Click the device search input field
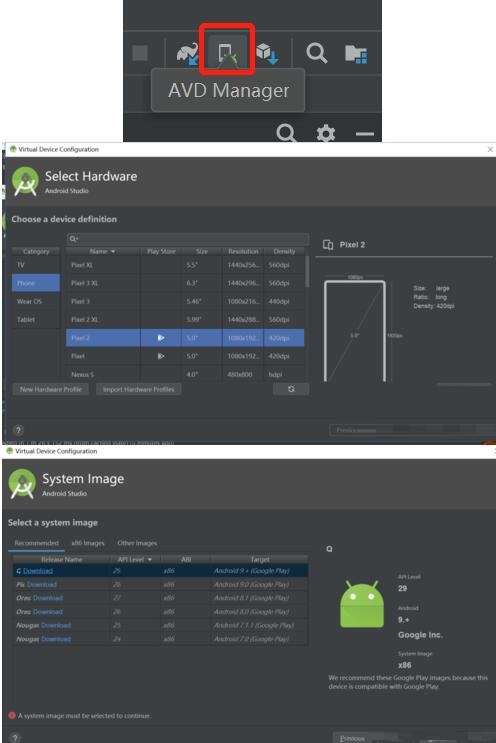This screenshot has height=743, width=496. point(188,239)
